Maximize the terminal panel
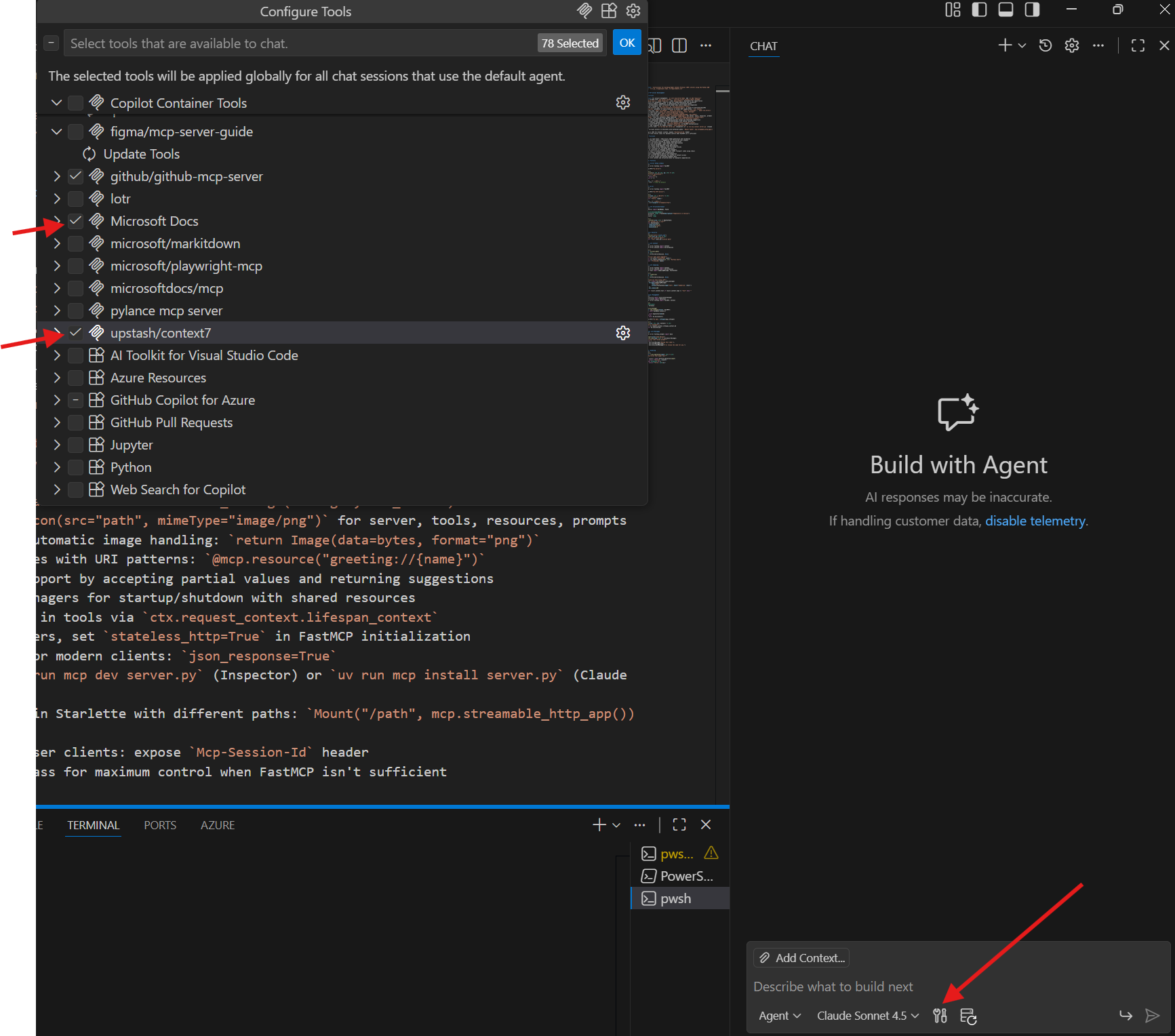 pos(679,824)
